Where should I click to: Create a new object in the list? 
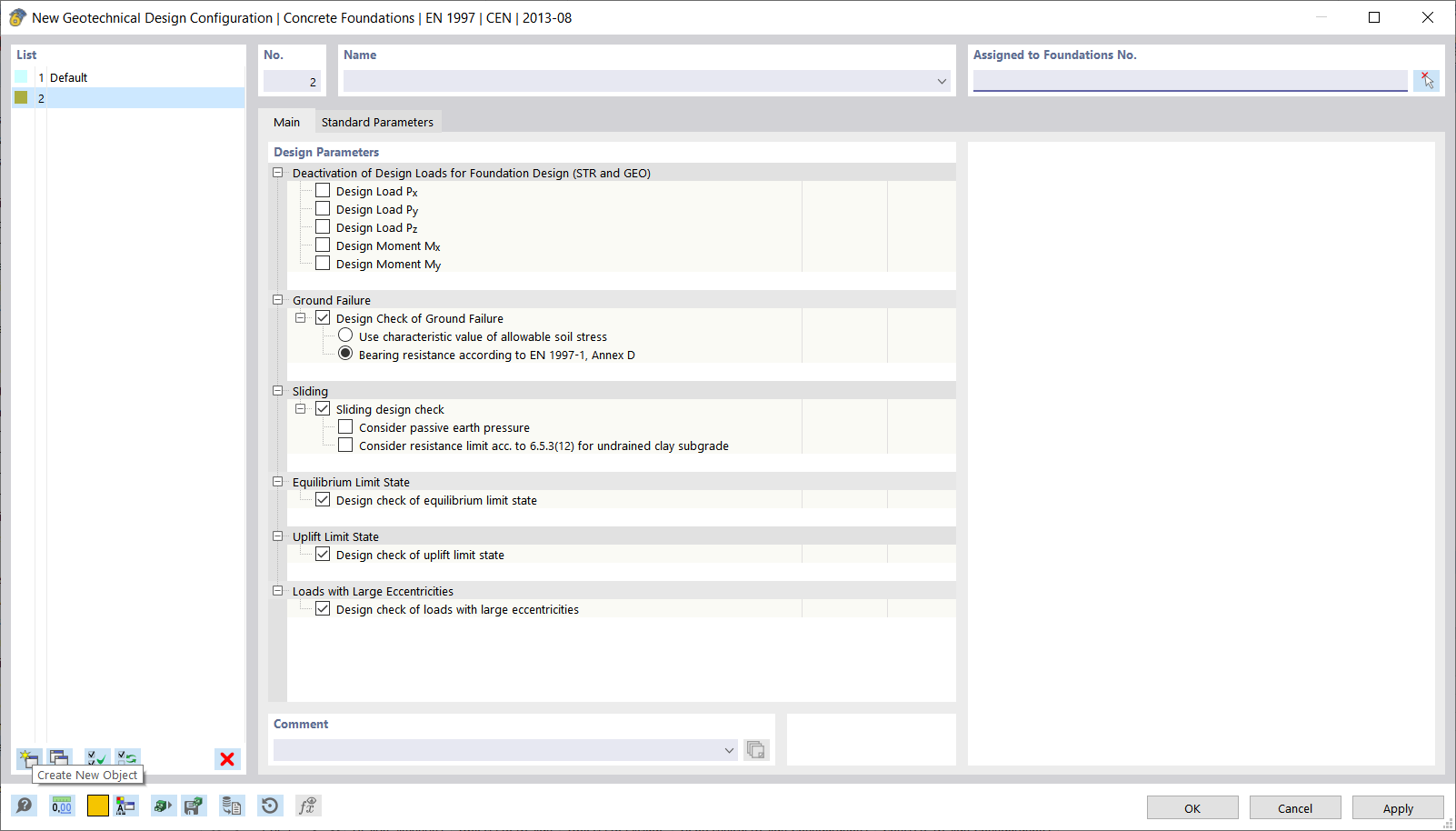point(28,758)
